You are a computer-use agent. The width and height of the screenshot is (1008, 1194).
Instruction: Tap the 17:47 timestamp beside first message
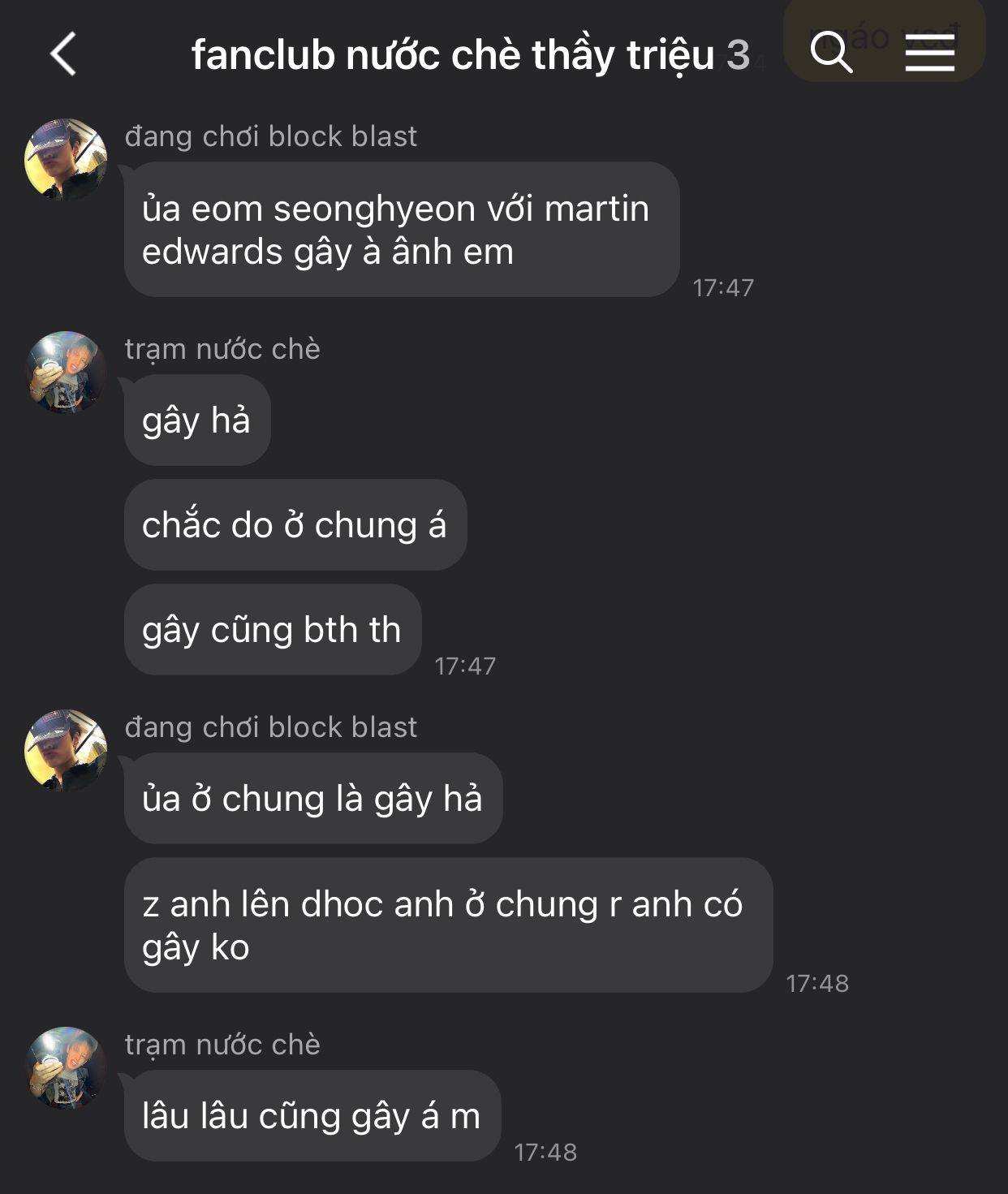(x=723, y=287)
